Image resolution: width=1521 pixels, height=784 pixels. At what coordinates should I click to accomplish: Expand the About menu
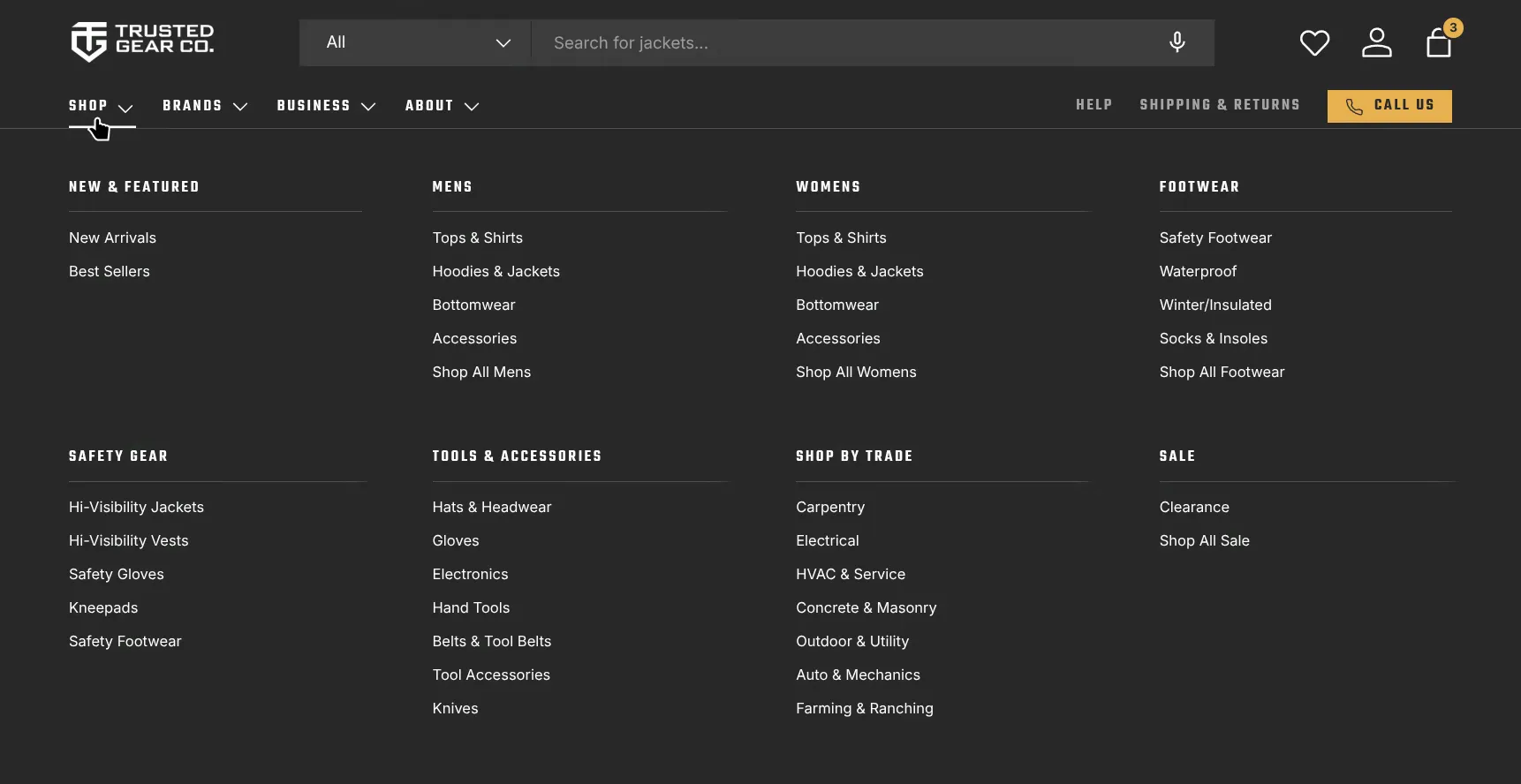(442, 106)
